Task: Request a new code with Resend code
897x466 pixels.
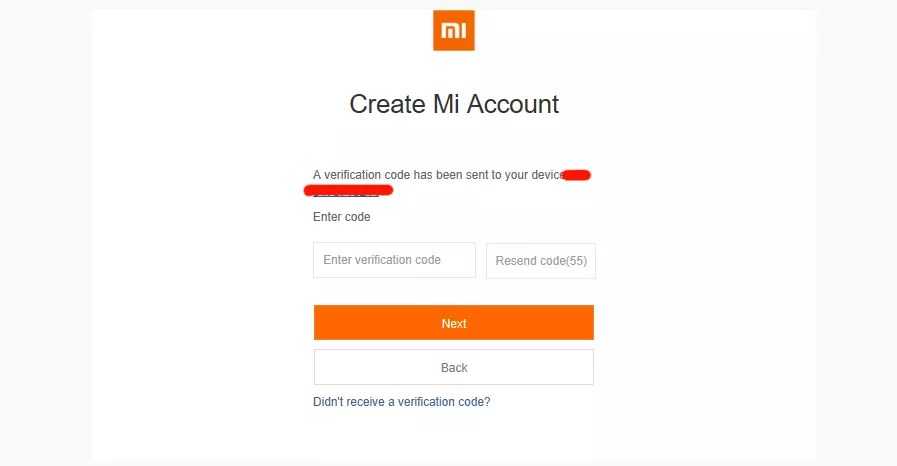Action: coord(540,261)
